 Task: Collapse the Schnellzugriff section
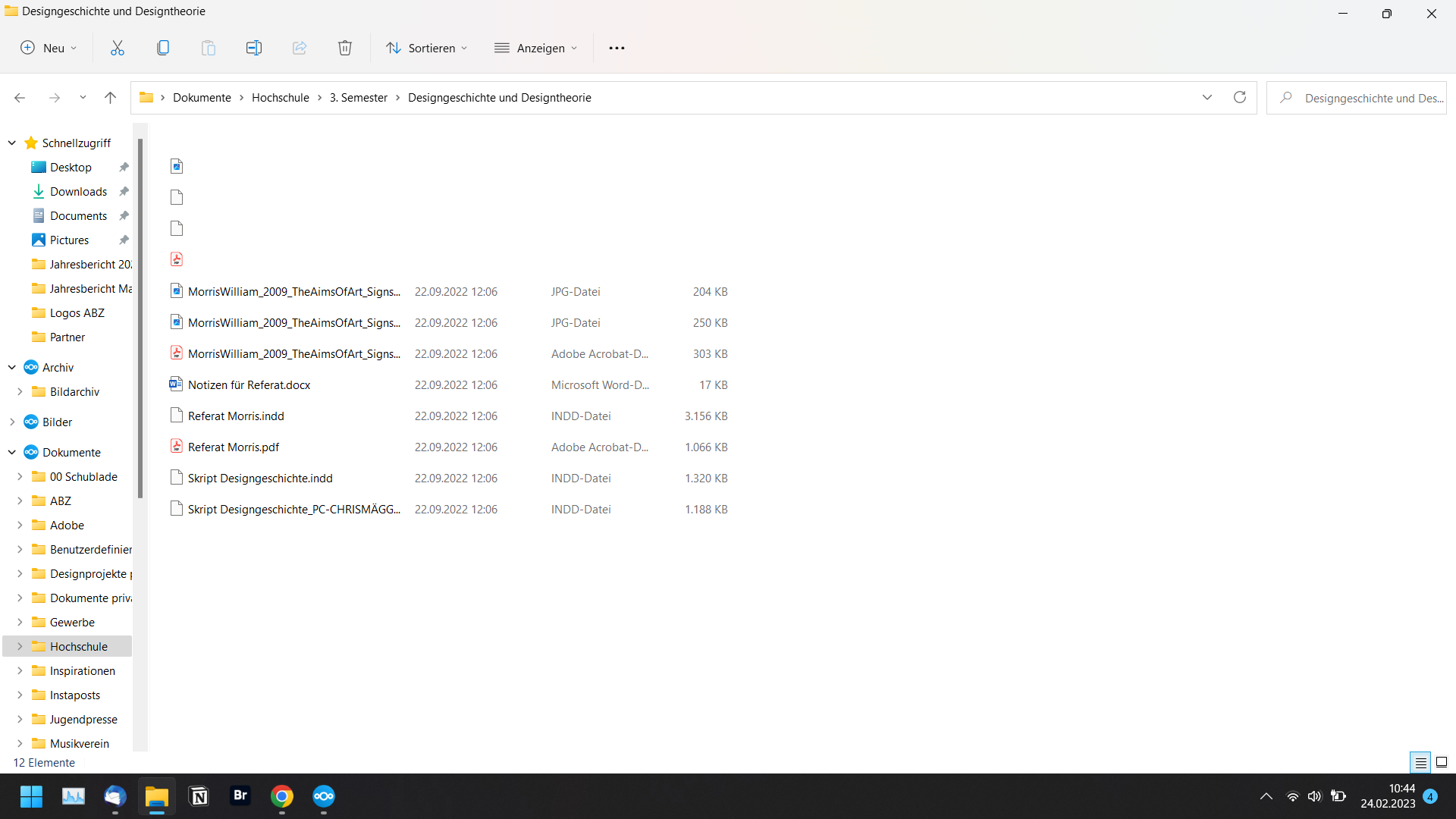(x=12, y=143)
